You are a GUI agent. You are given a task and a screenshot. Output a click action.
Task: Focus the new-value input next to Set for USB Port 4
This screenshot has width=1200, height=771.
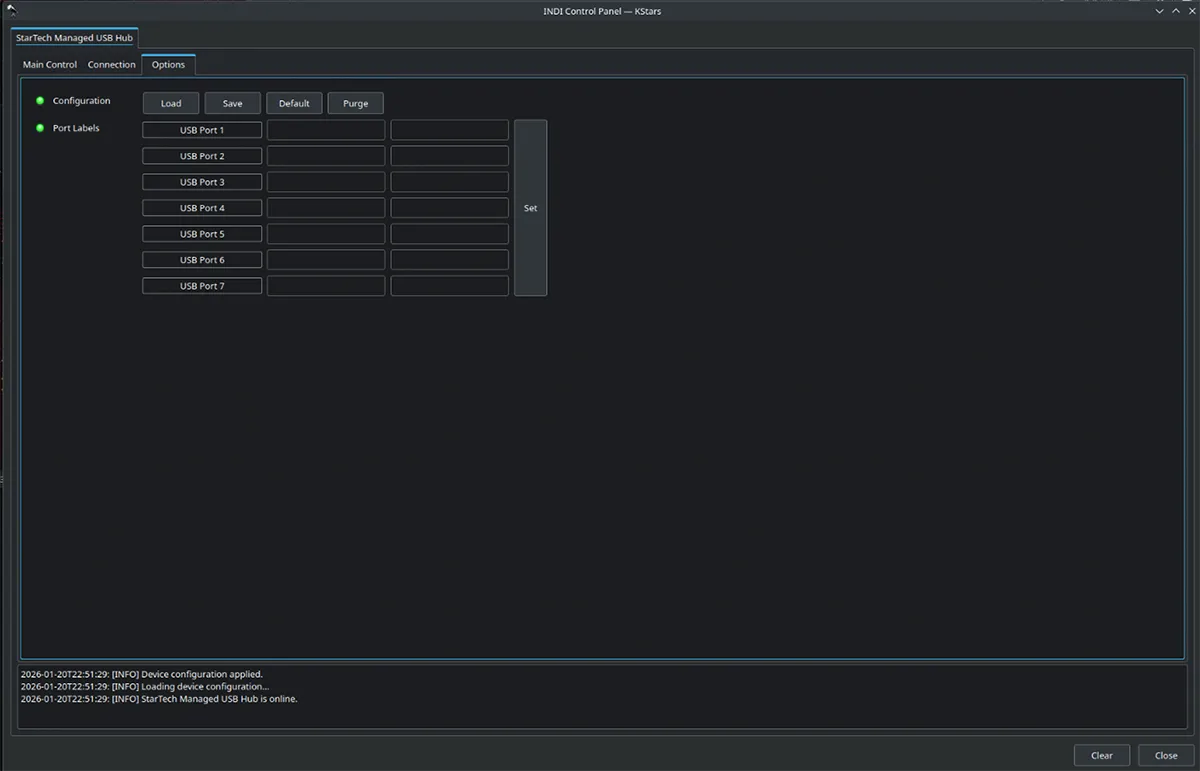tap(450, 208)
